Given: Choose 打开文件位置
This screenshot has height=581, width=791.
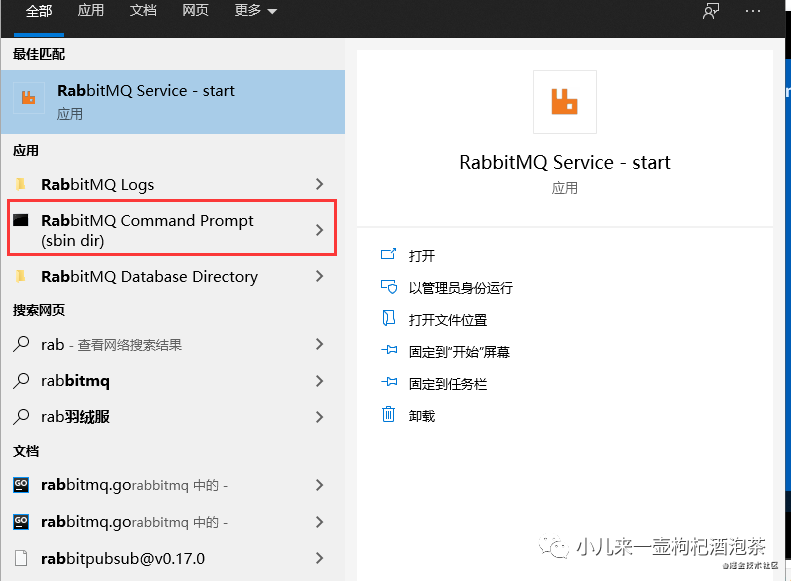Looking at the screenshot, I should pos(448,320).
